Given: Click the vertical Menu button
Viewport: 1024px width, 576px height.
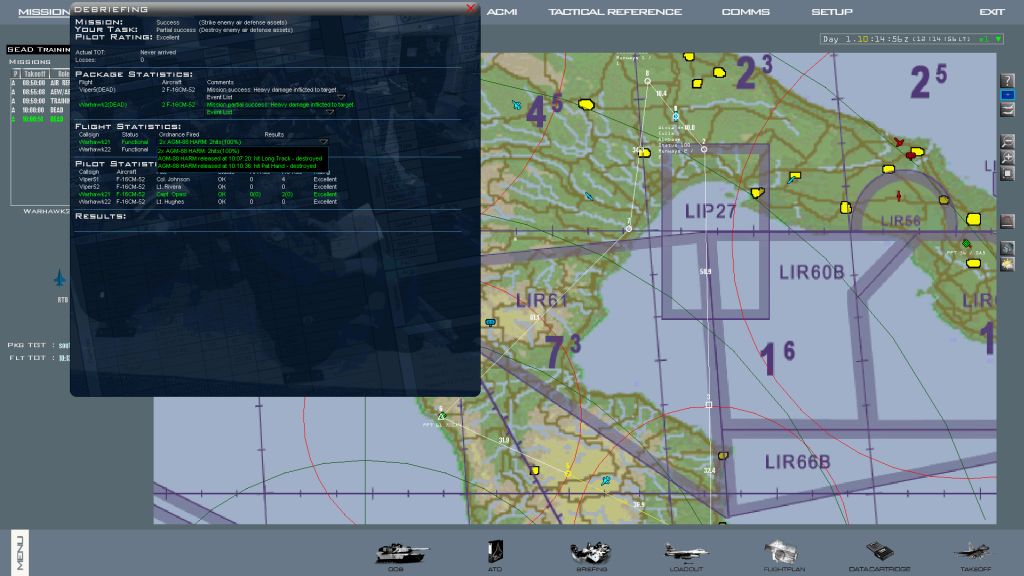Looking at the screenshot, I should [x=20, y=553].
